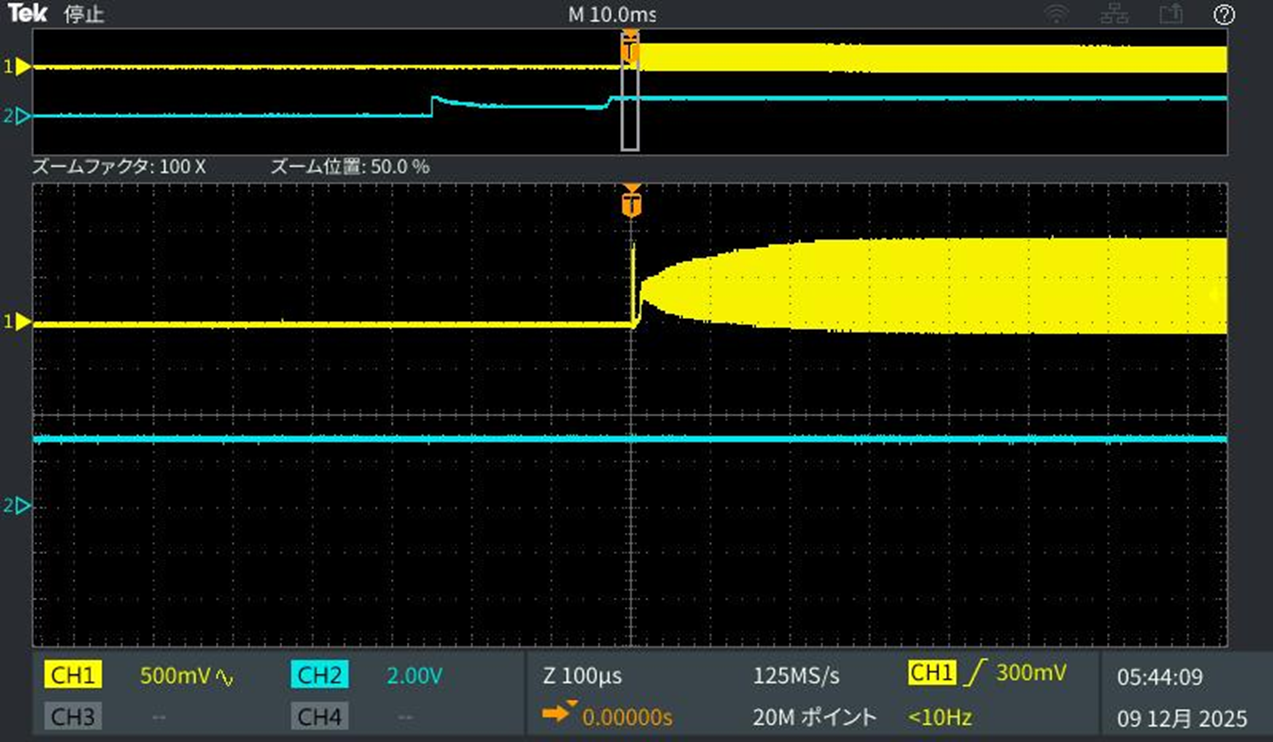Enable the CH3 channel
1273x742 pixels.
point(74,716)
